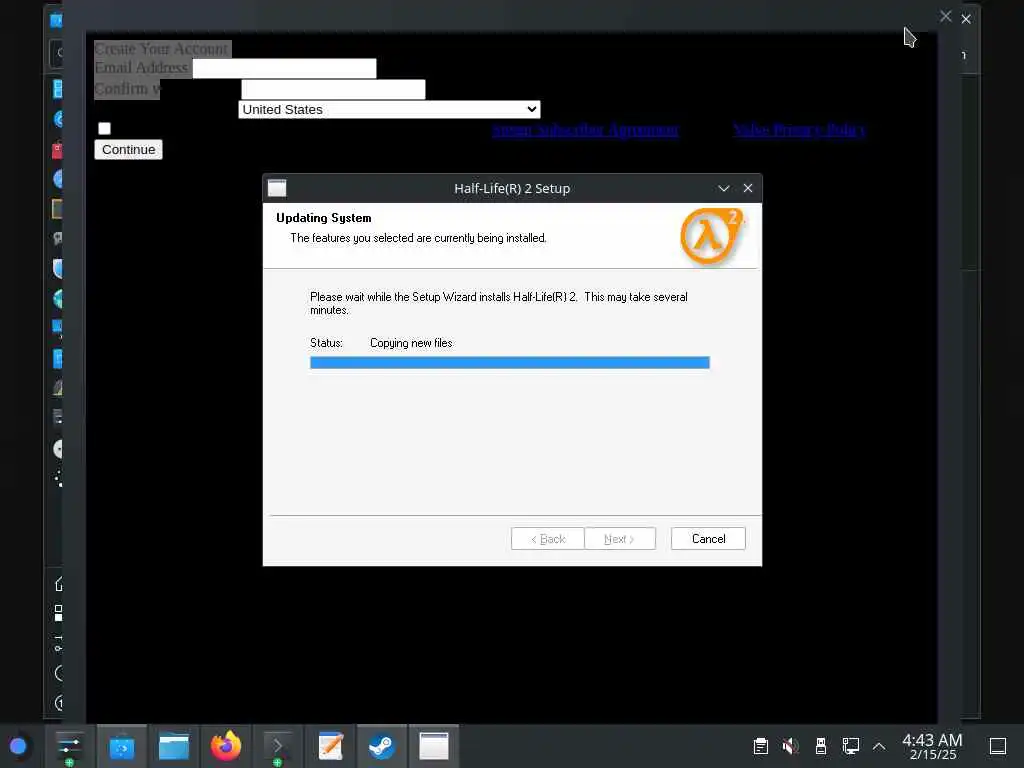The height and width of the screenshot is (768, 1024).
Task: Click the disabled Next button
Action: [x=620, y=539]
